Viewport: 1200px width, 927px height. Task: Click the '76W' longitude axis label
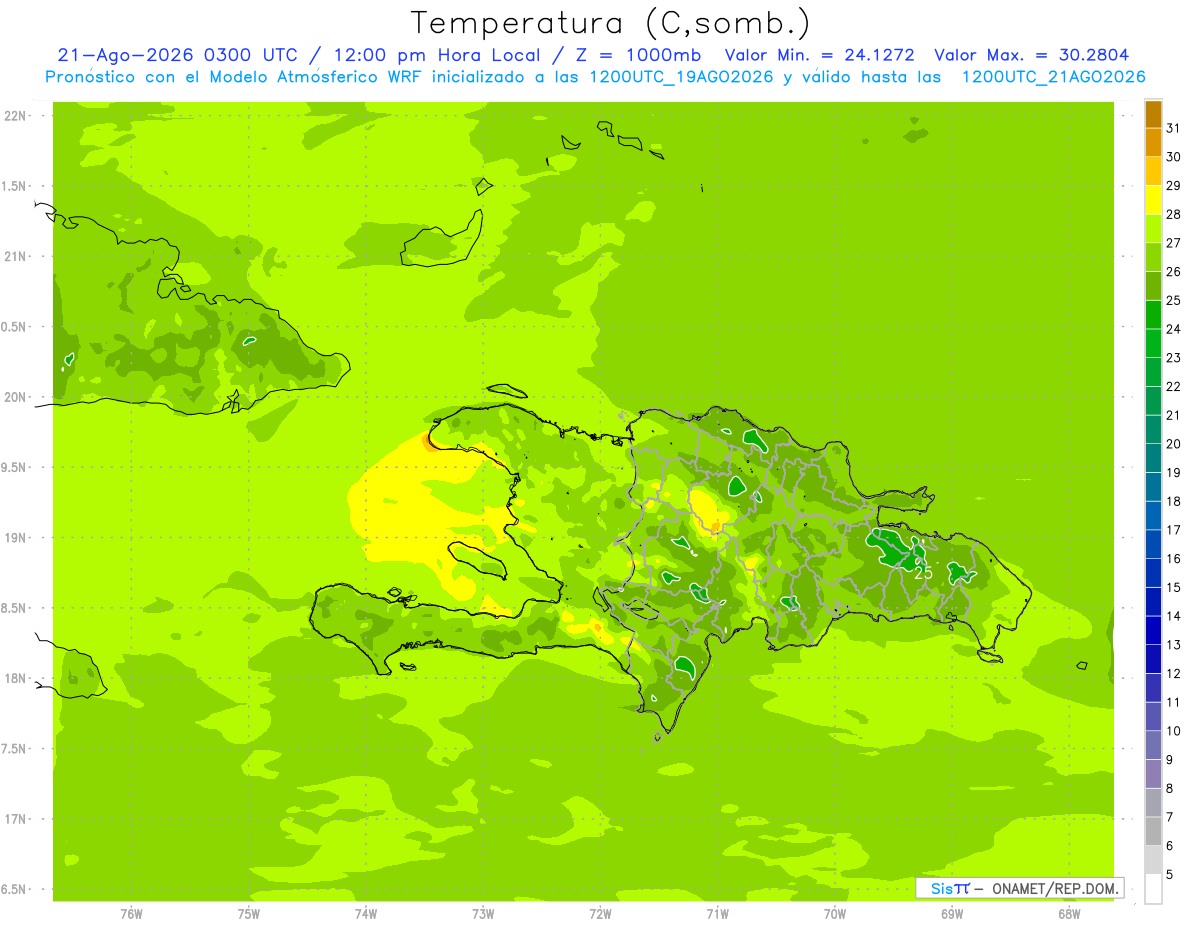(131, 913)
